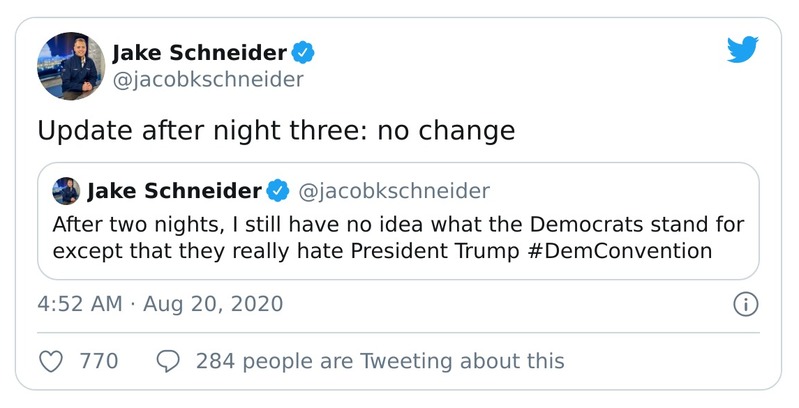
Task: Click small avatar in the quoted tweet
Action: tap(66, 190)
